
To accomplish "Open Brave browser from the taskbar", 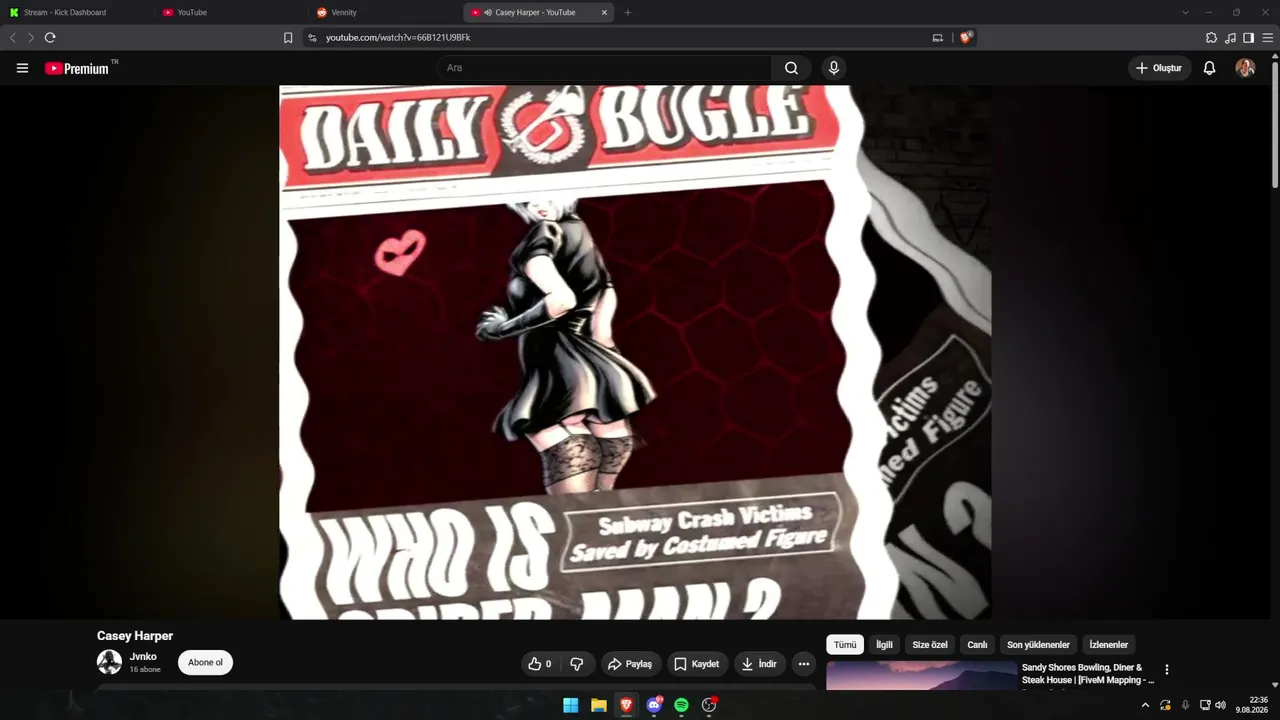I will pos(626,705).
